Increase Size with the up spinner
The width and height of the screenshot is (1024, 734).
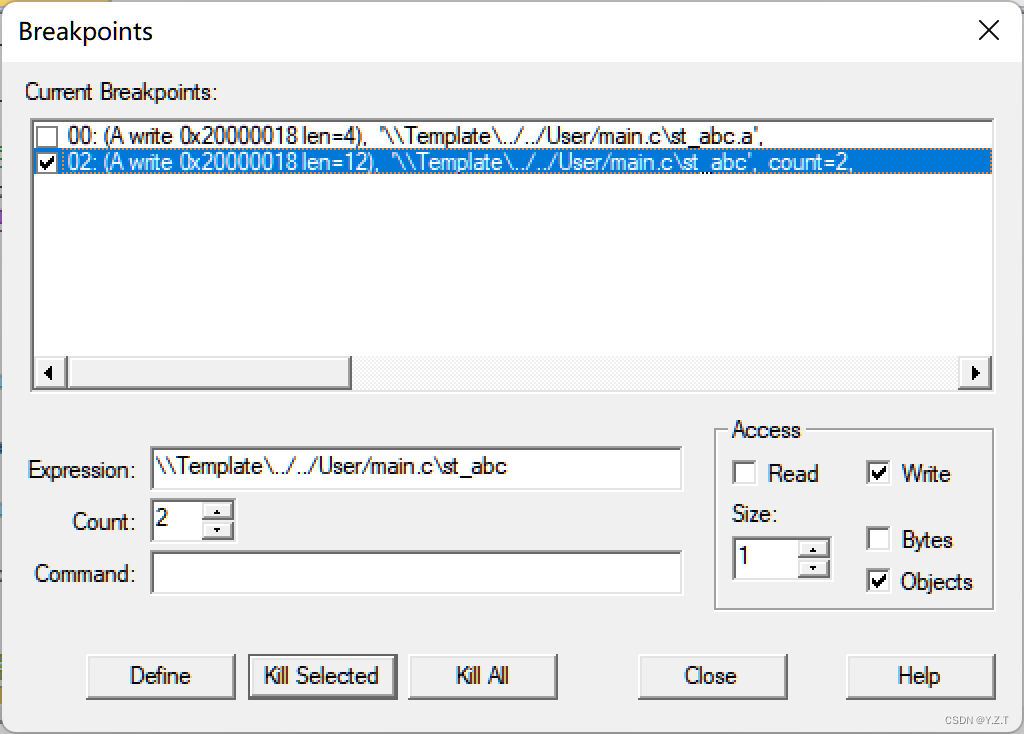[x=814, y=549]
